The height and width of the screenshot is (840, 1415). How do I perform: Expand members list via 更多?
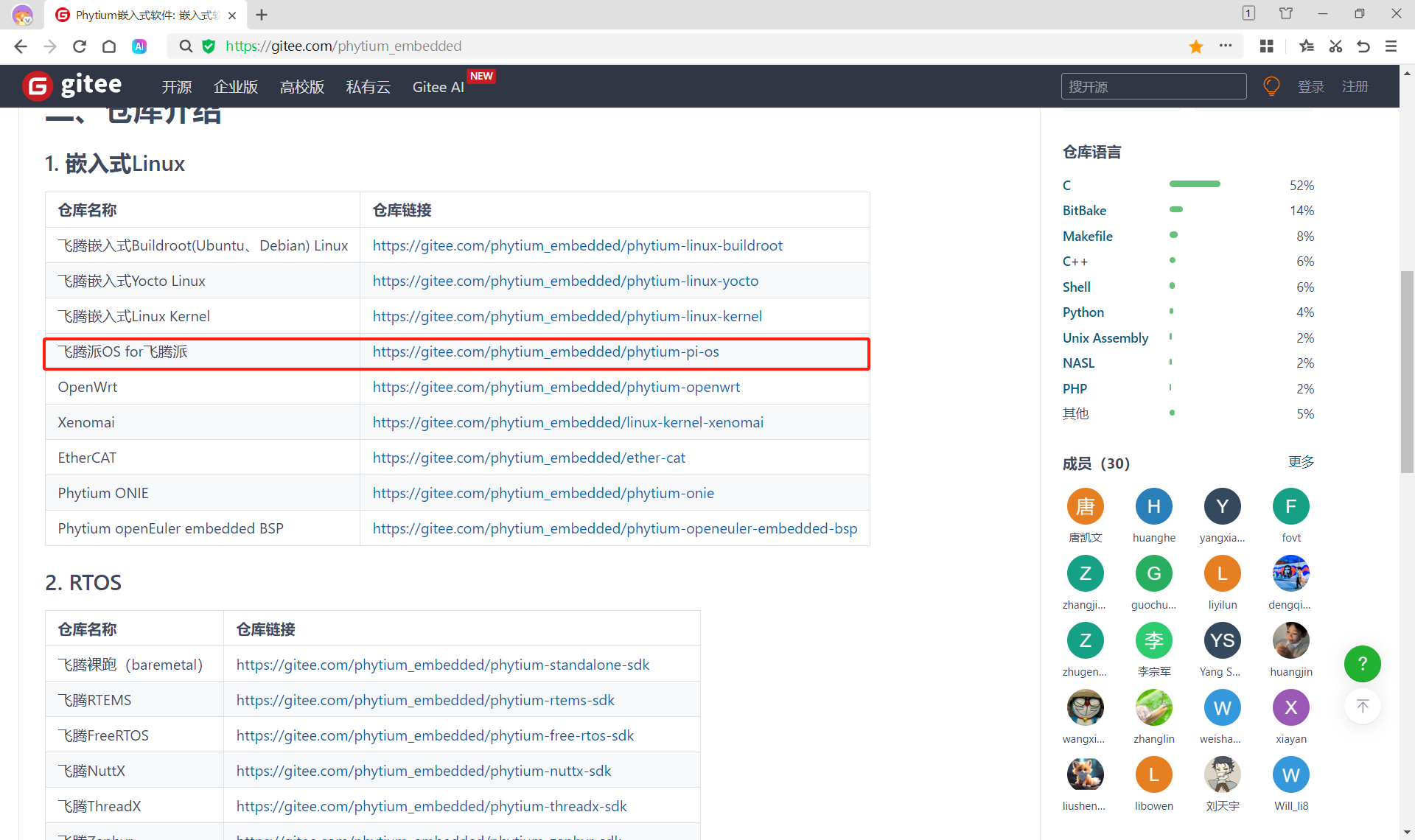1301,462
